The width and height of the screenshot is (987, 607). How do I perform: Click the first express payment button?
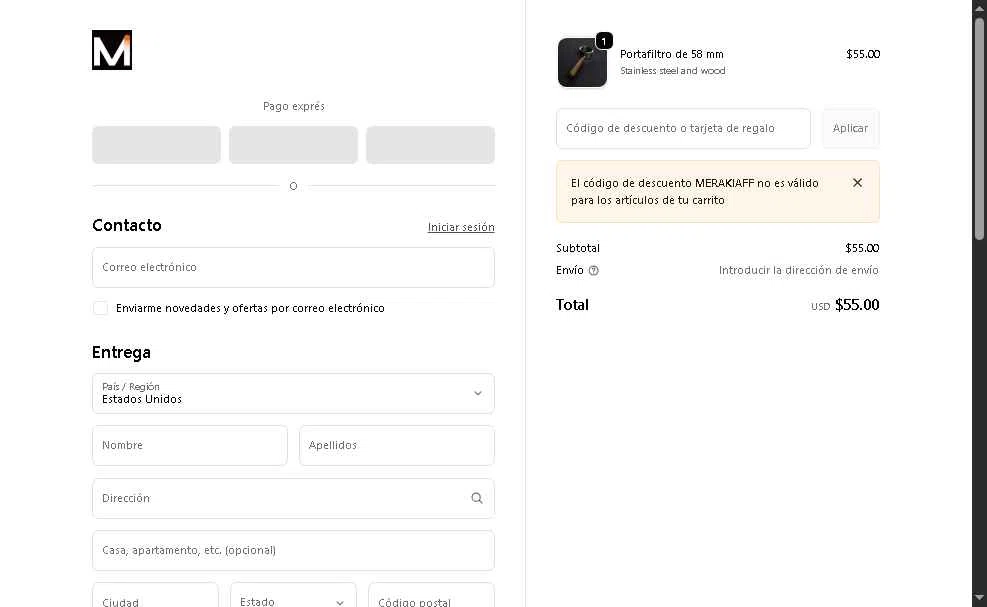(x=156, y=145)
